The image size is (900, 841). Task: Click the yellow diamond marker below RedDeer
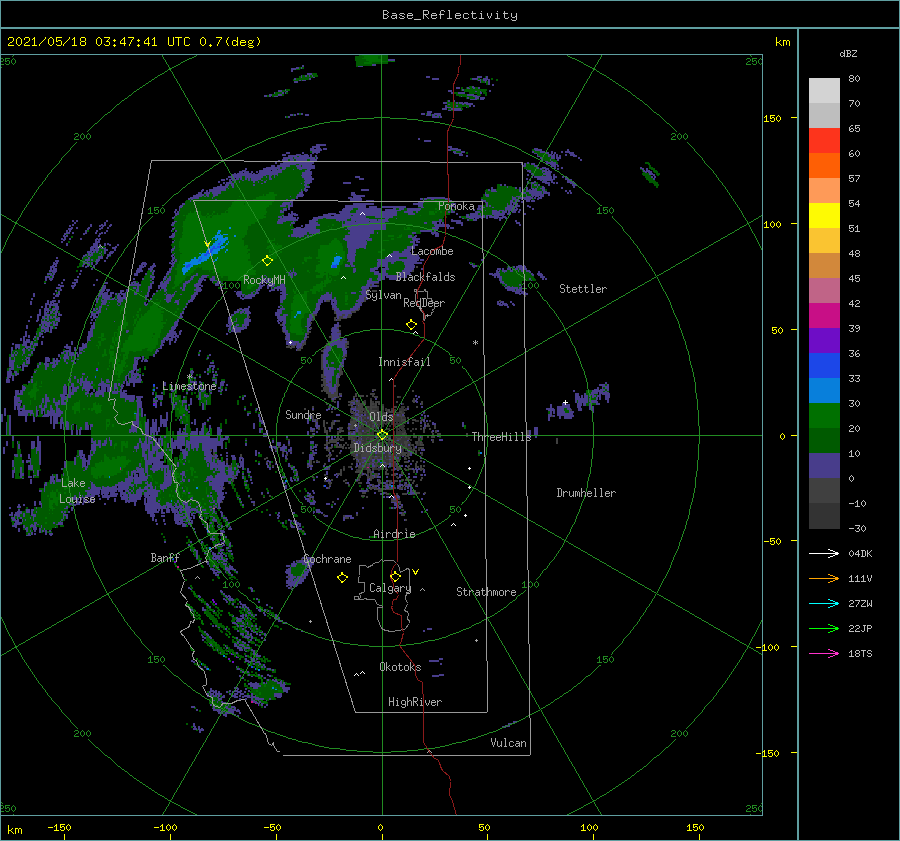[411, 325]
